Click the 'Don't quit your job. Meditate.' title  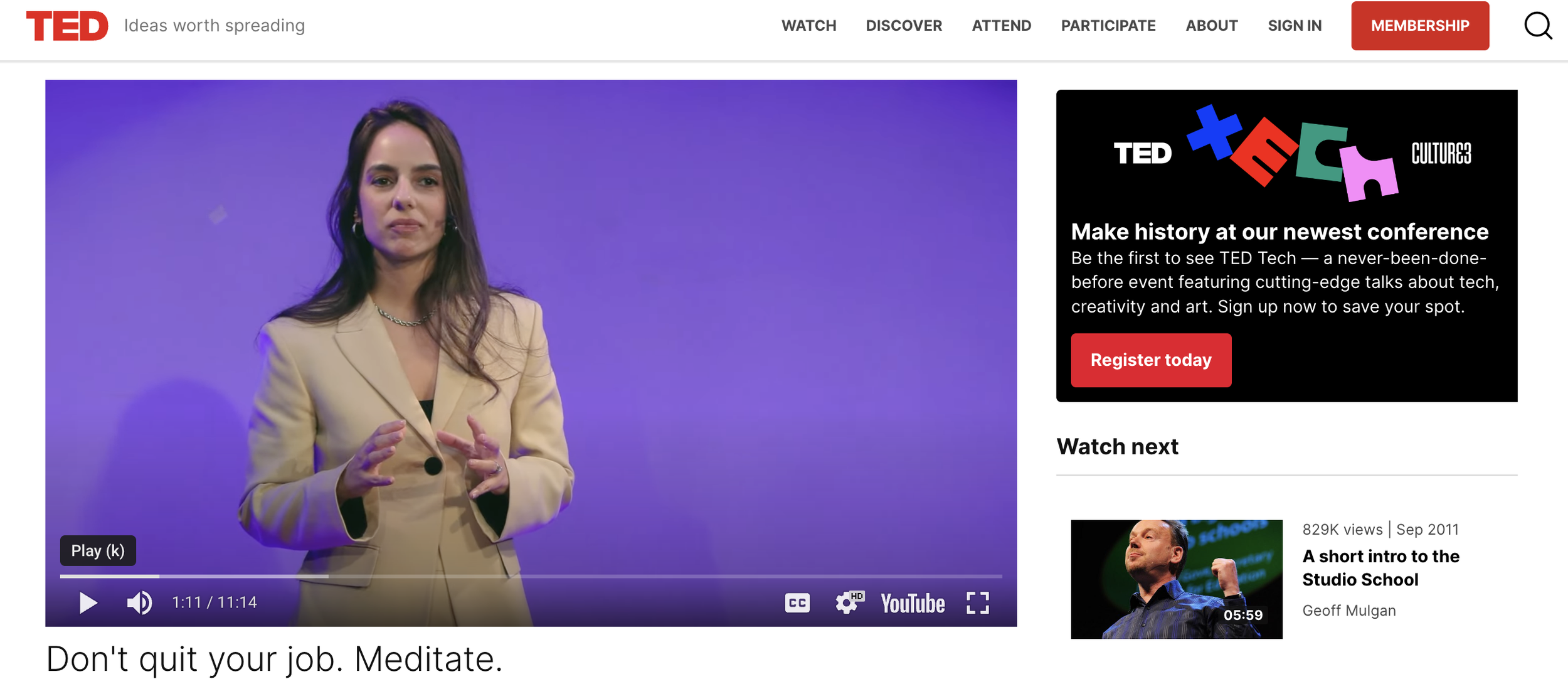274,660
